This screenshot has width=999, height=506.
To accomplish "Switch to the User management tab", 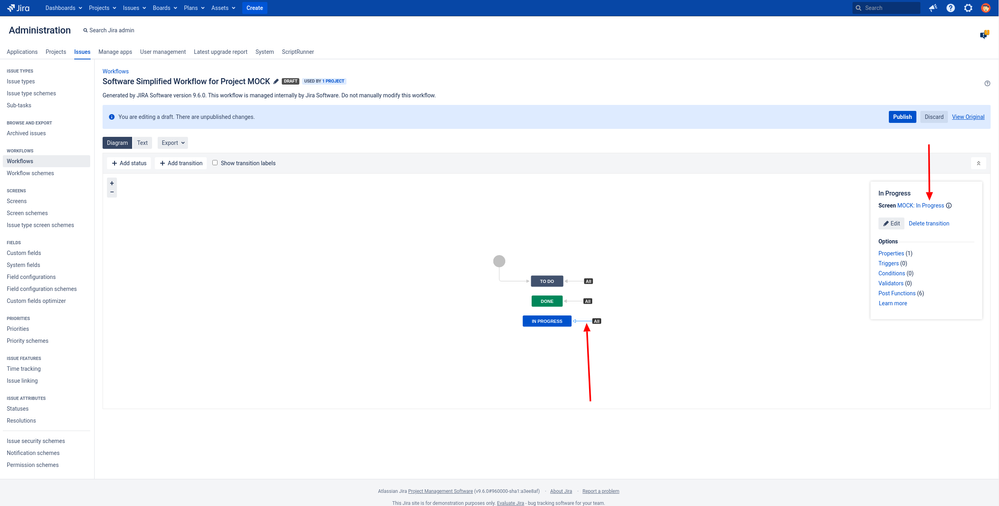I will point(163,52).
